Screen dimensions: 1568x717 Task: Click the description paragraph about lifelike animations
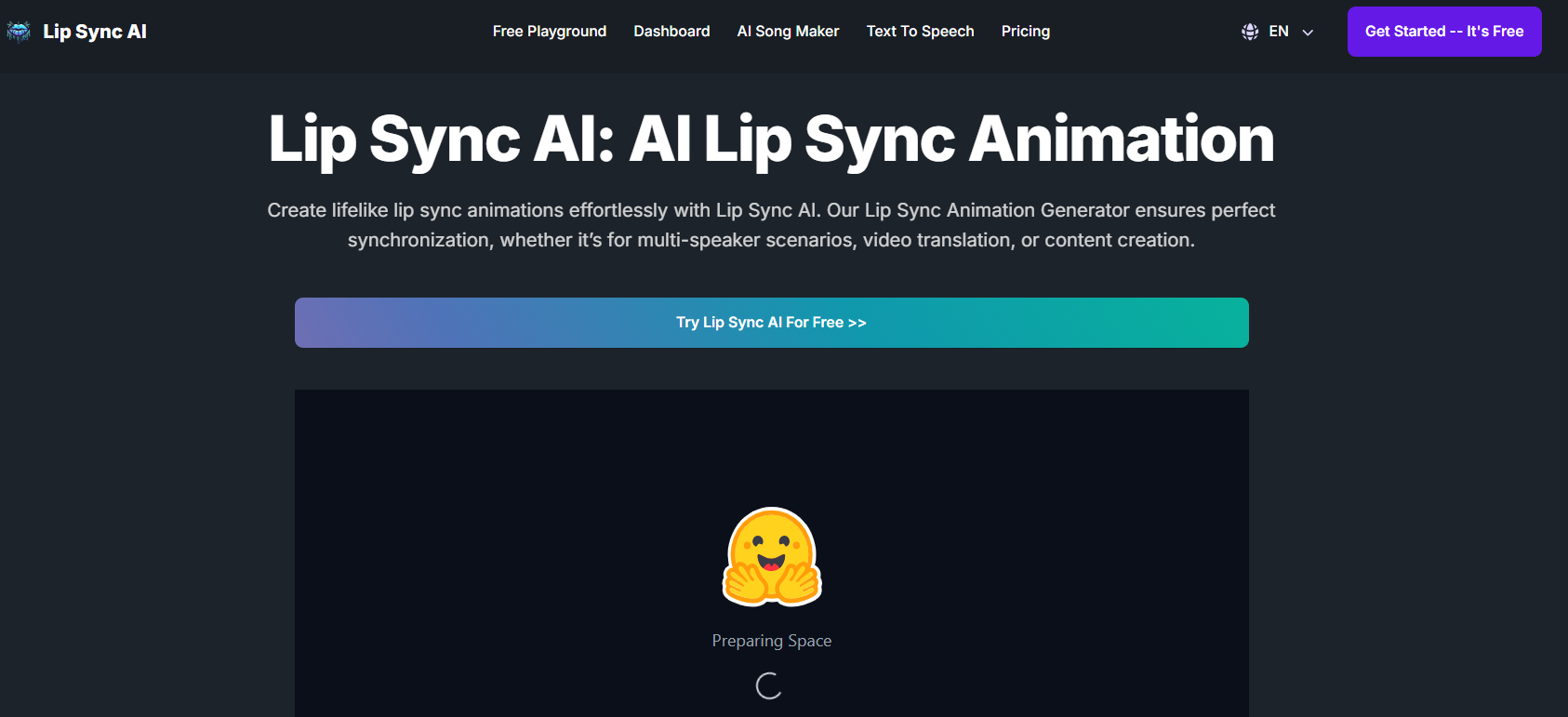tap(772, 225)
